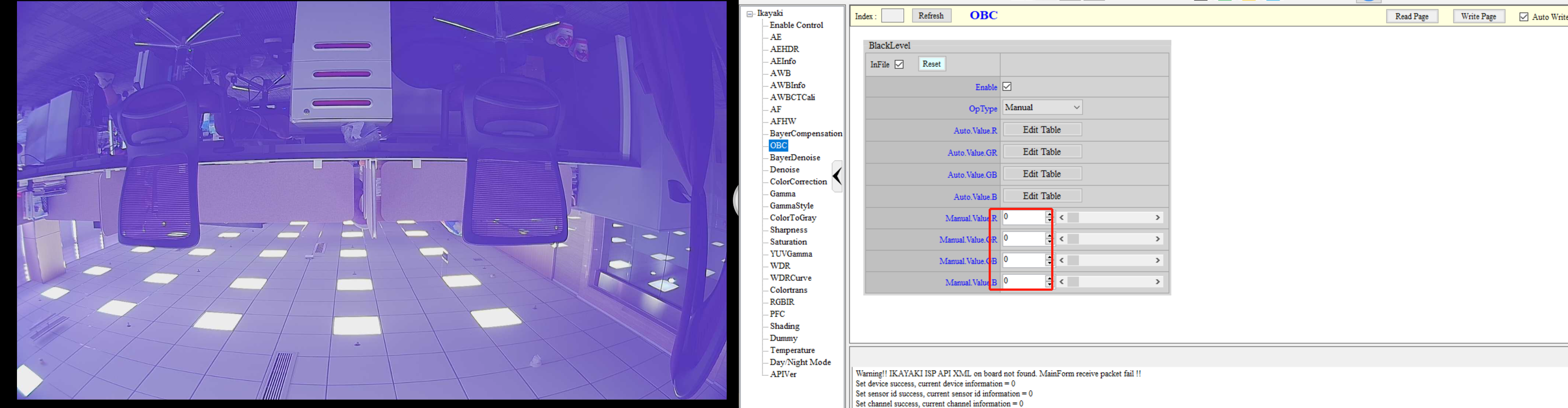Open the AFHW tree item

(x=783, y=122)
